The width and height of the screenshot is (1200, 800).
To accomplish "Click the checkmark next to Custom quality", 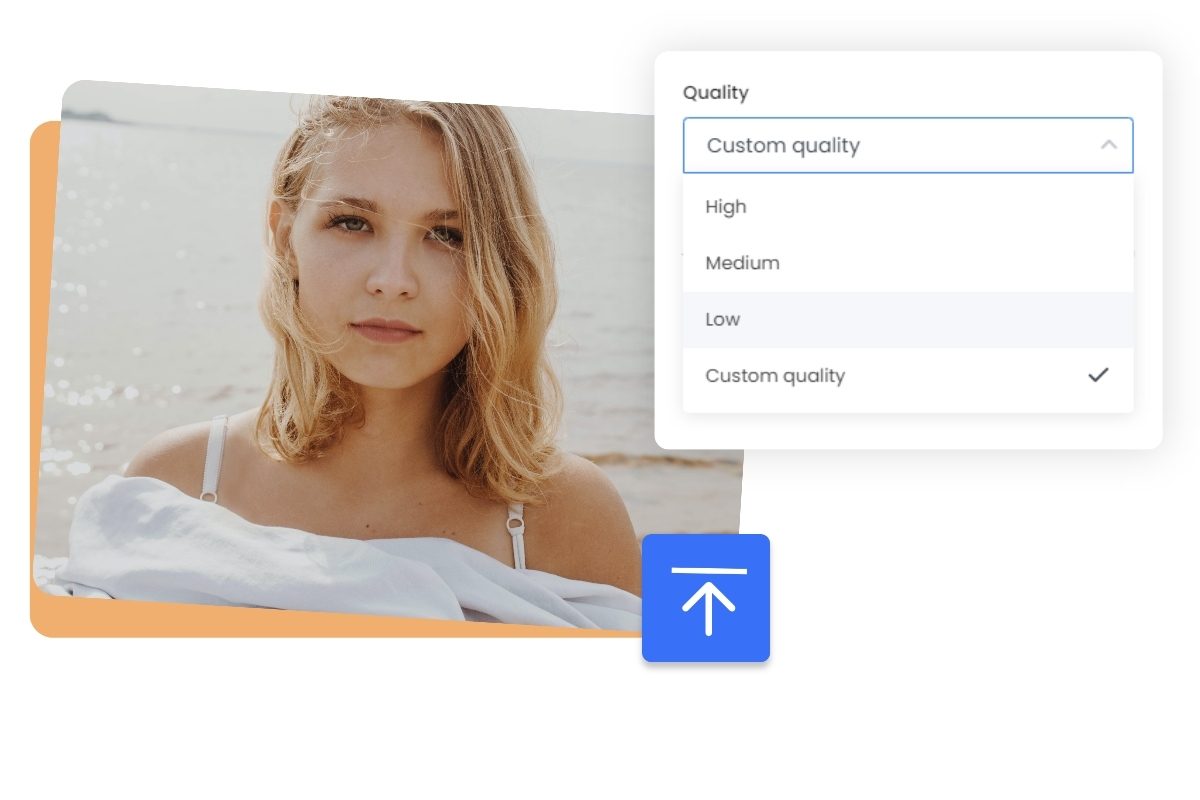I will point(1098,375).
